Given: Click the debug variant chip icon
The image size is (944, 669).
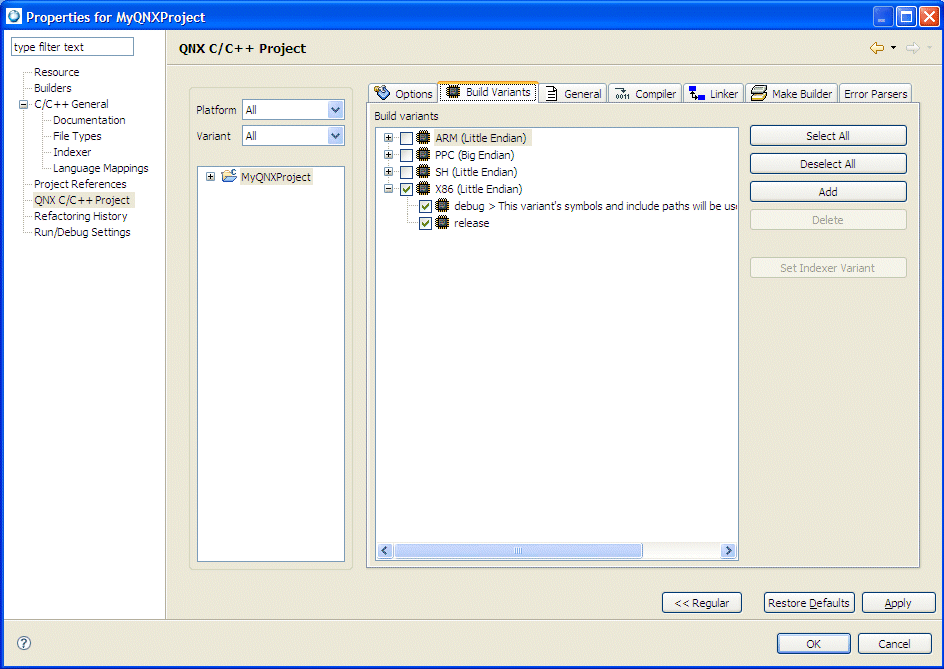Looking at the screenshot, I should point(442,206).
